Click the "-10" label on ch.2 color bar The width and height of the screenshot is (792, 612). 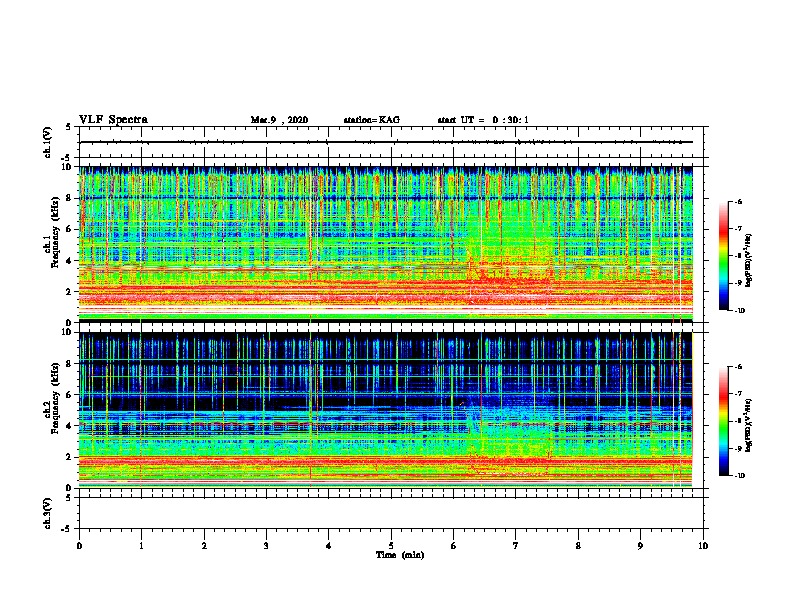coord(739,476)
